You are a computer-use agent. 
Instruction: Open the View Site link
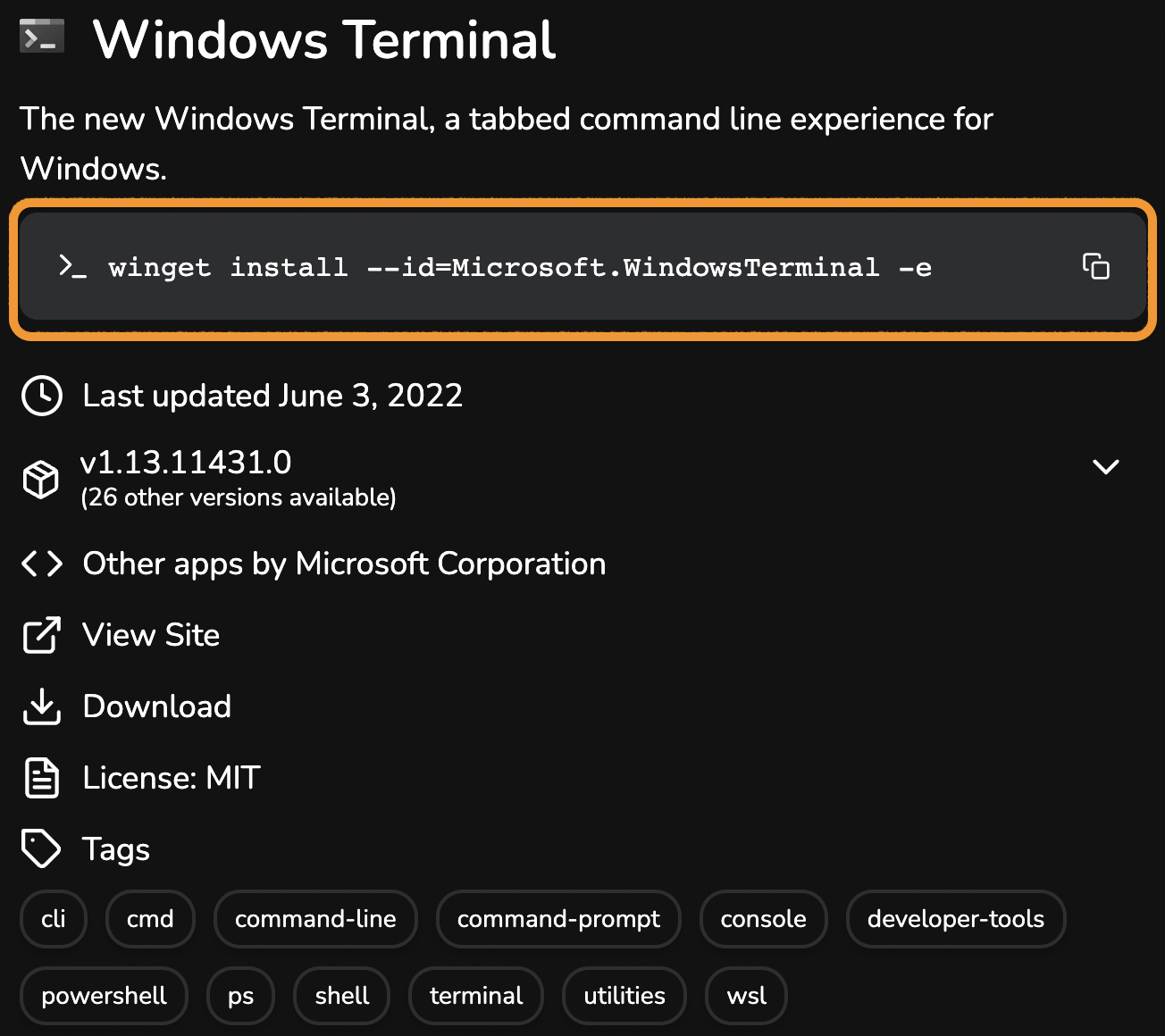pyautogui.click(x=151, y=635)
